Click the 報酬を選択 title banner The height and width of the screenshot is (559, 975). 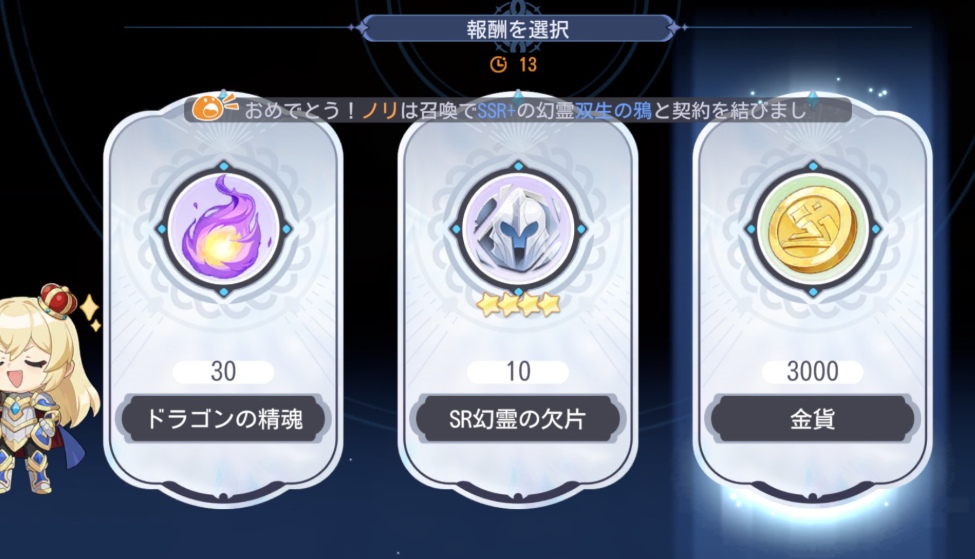point(517,29)
